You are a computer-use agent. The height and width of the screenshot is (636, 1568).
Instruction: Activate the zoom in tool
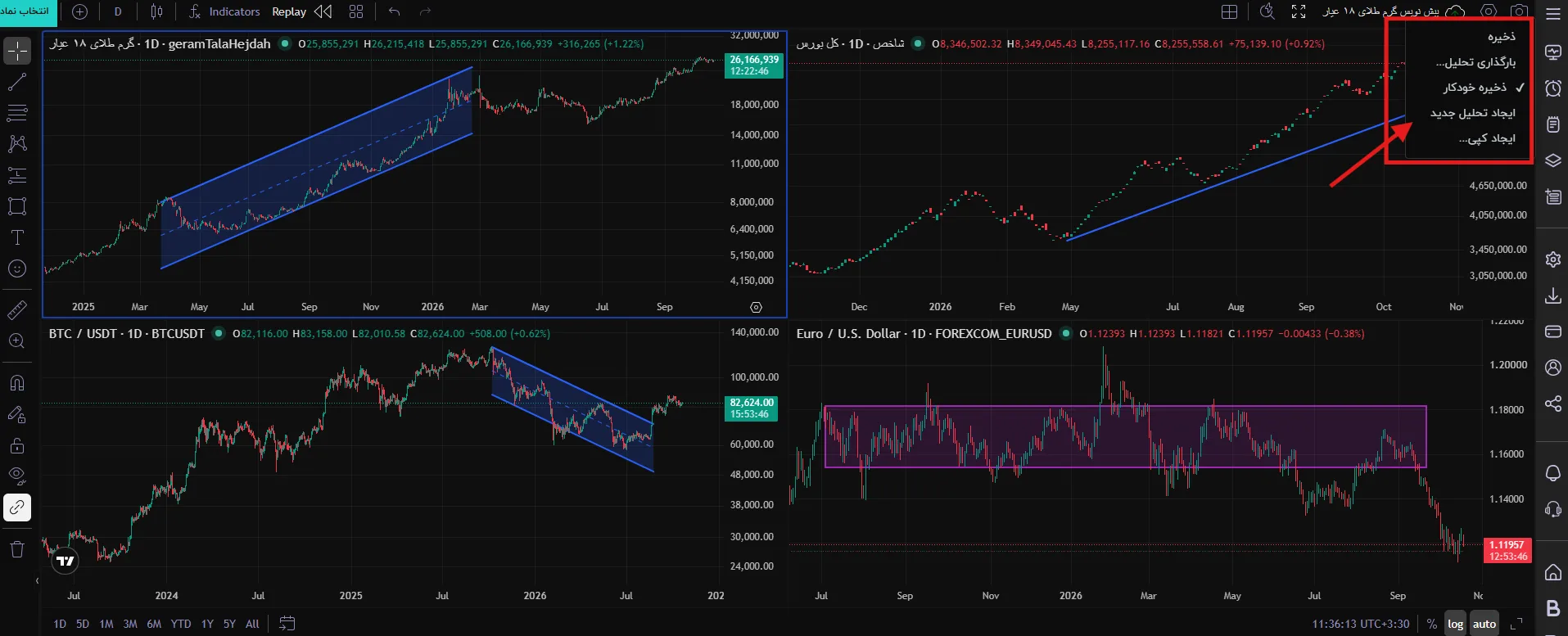tap(17, 341)
